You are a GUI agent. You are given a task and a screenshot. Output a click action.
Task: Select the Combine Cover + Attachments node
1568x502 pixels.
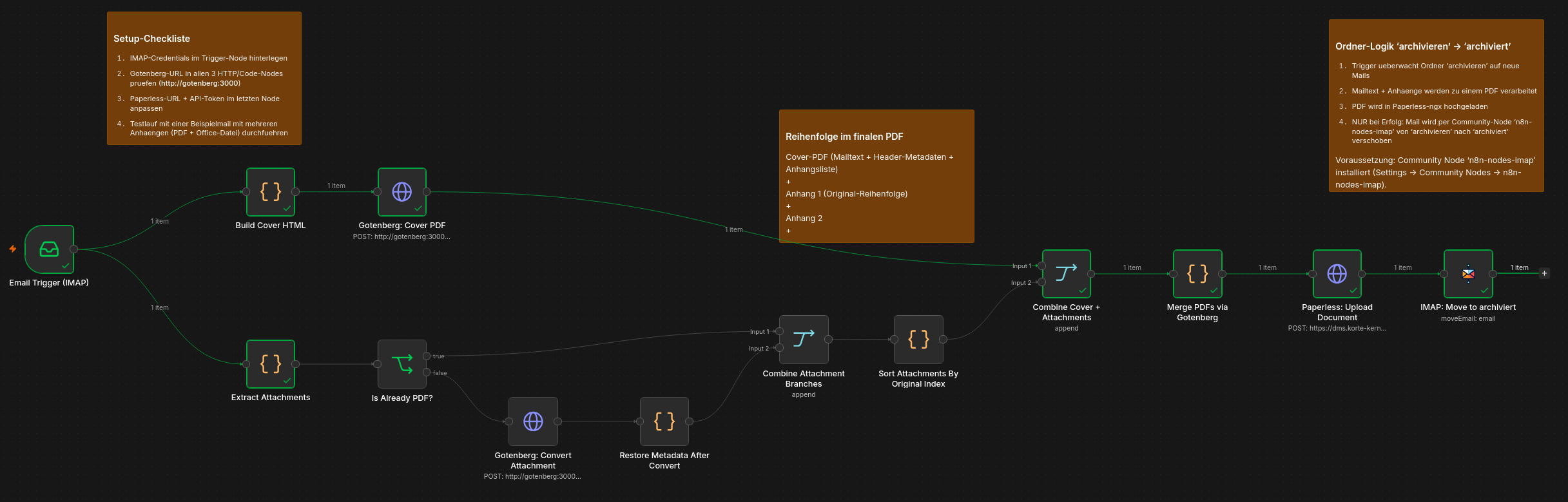click(x=1067, y=274)
